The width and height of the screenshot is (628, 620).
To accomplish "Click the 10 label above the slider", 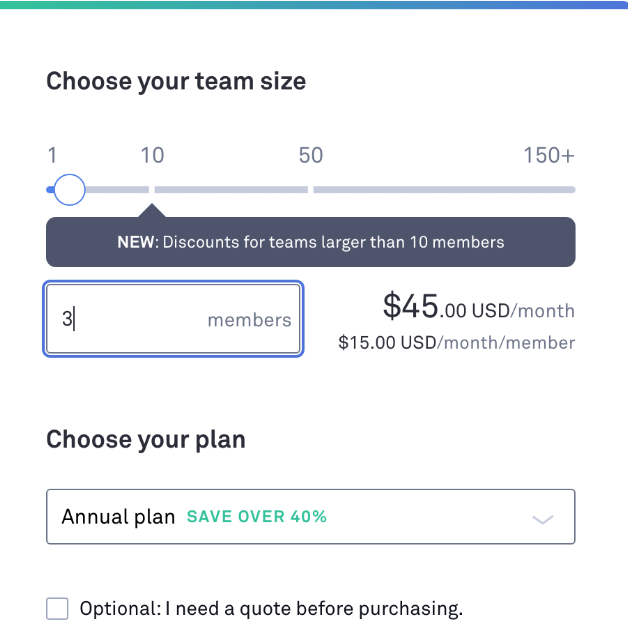I will point(152,155).
